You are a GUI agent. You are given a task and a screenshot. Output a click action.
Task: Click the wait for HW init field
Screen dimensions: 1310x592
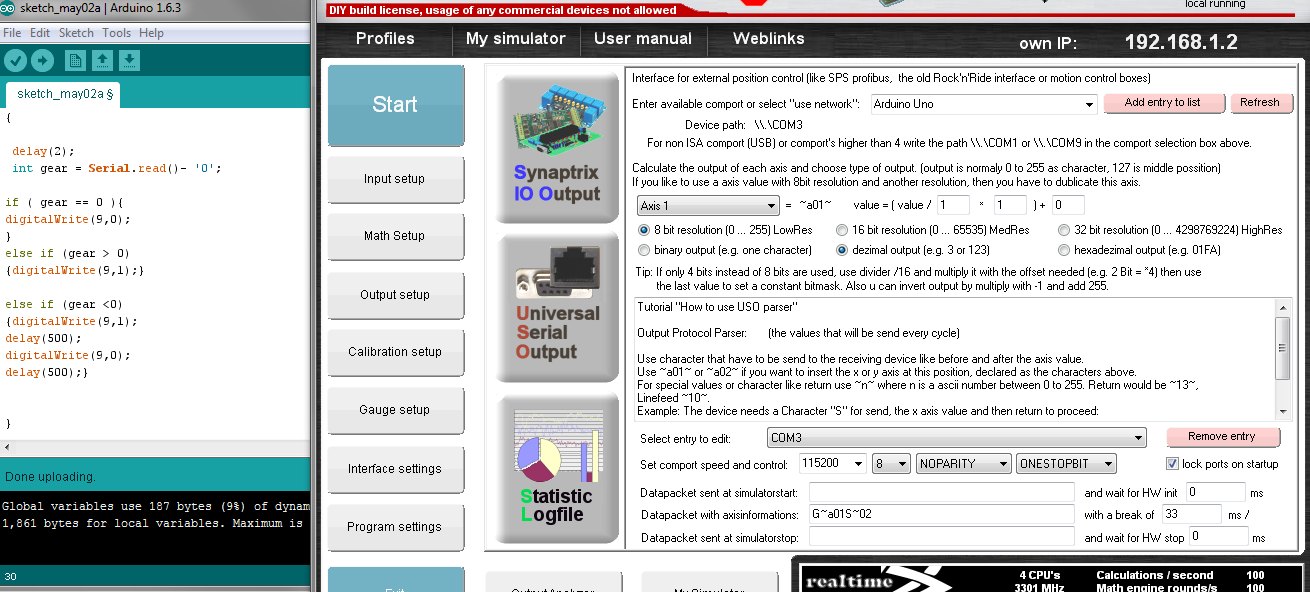[x=1216, y=492]
